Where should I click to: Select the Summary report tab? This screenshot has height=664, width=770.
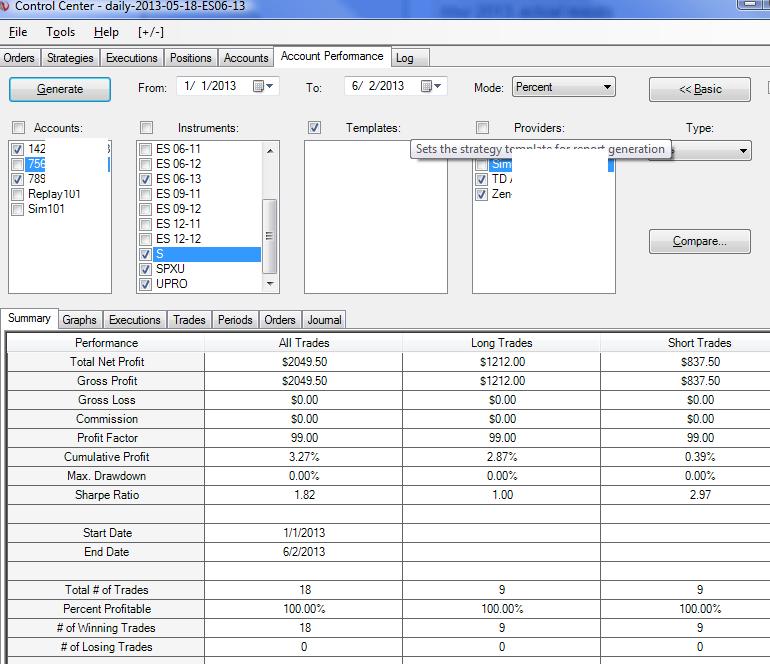(29, 318)
